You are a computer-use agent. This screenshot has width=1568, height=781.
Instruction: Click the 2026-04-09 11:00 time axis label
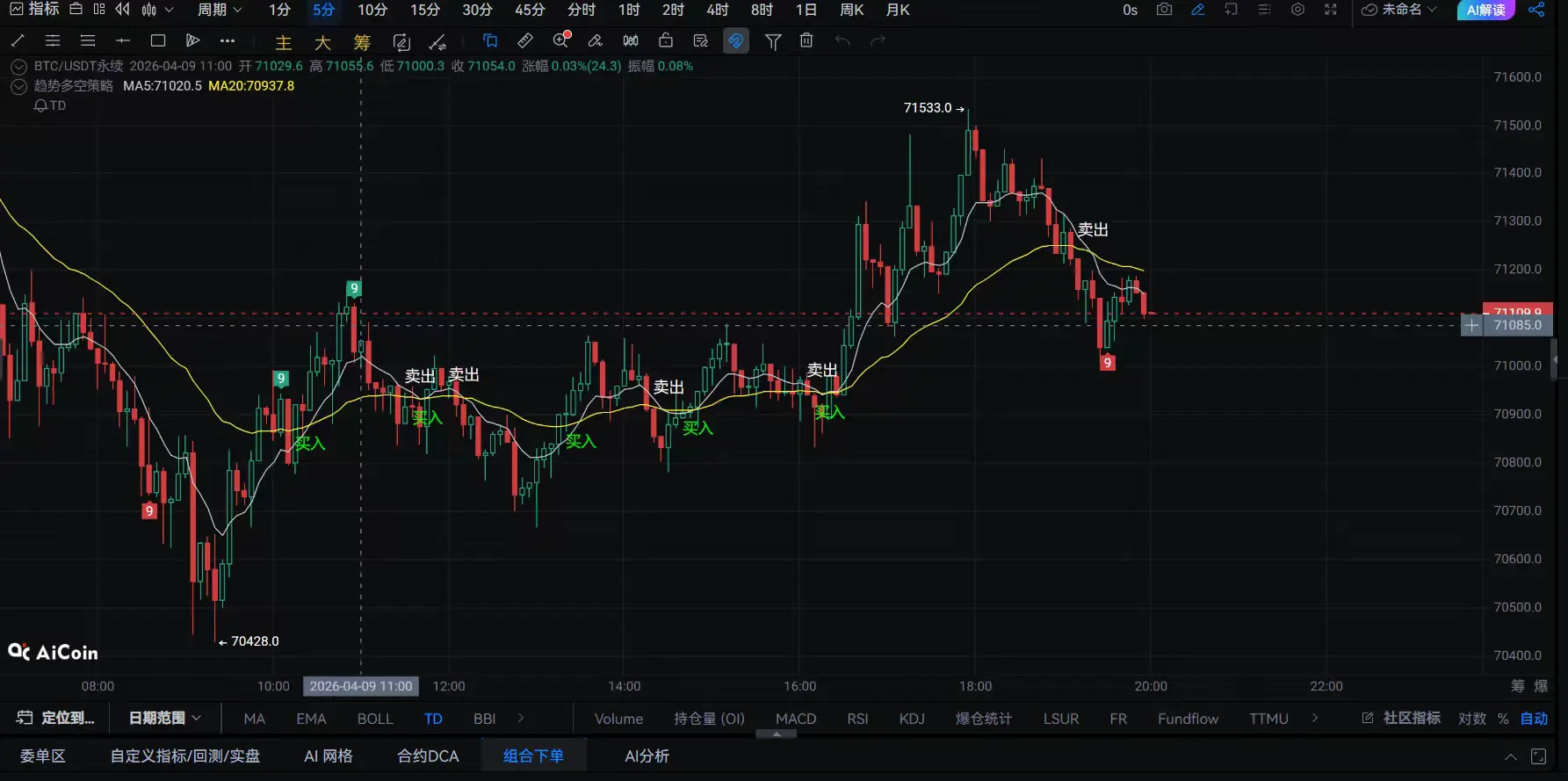click(x=361, y=686)
